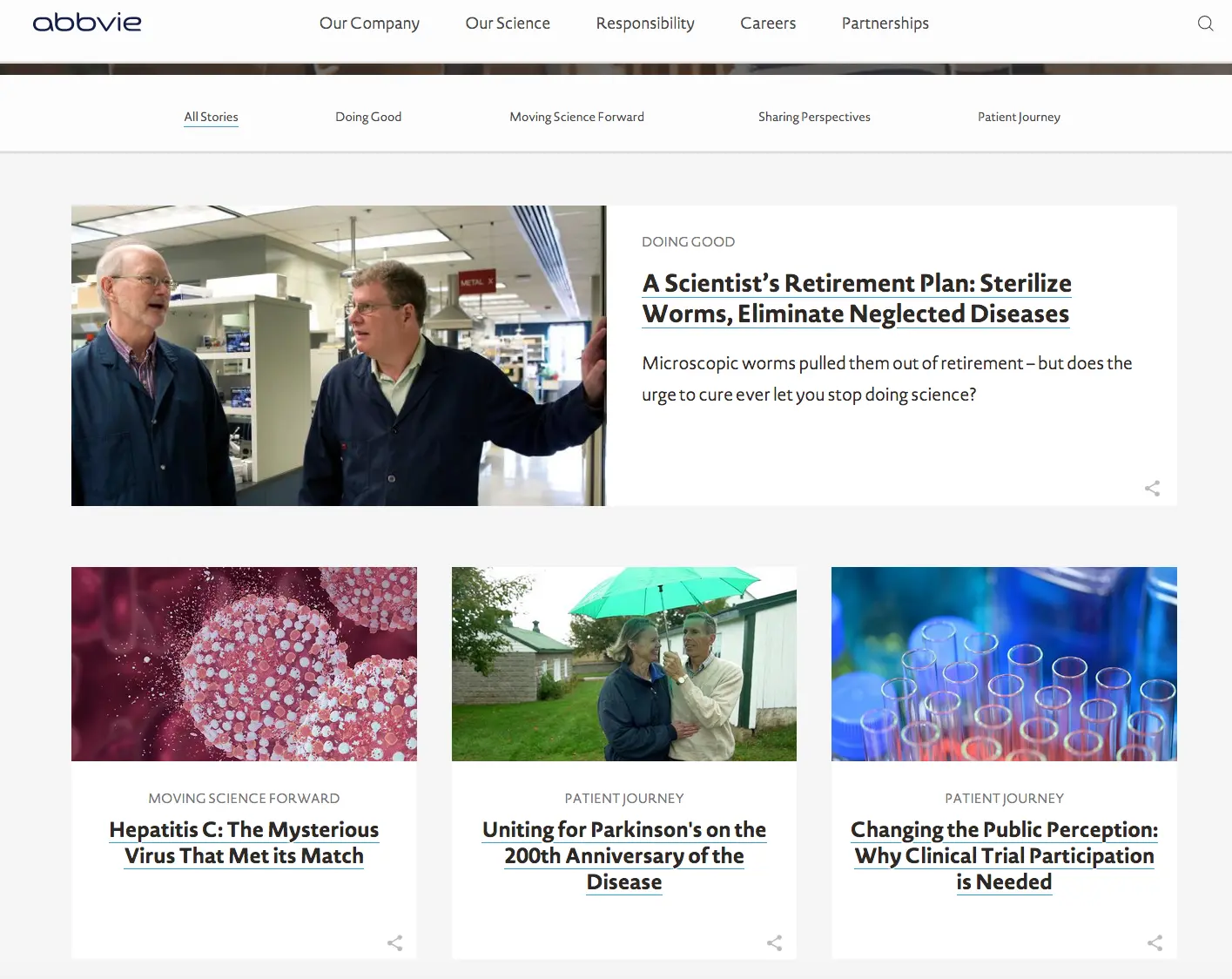Open the Our Science menu

click(x=508, y=24)
